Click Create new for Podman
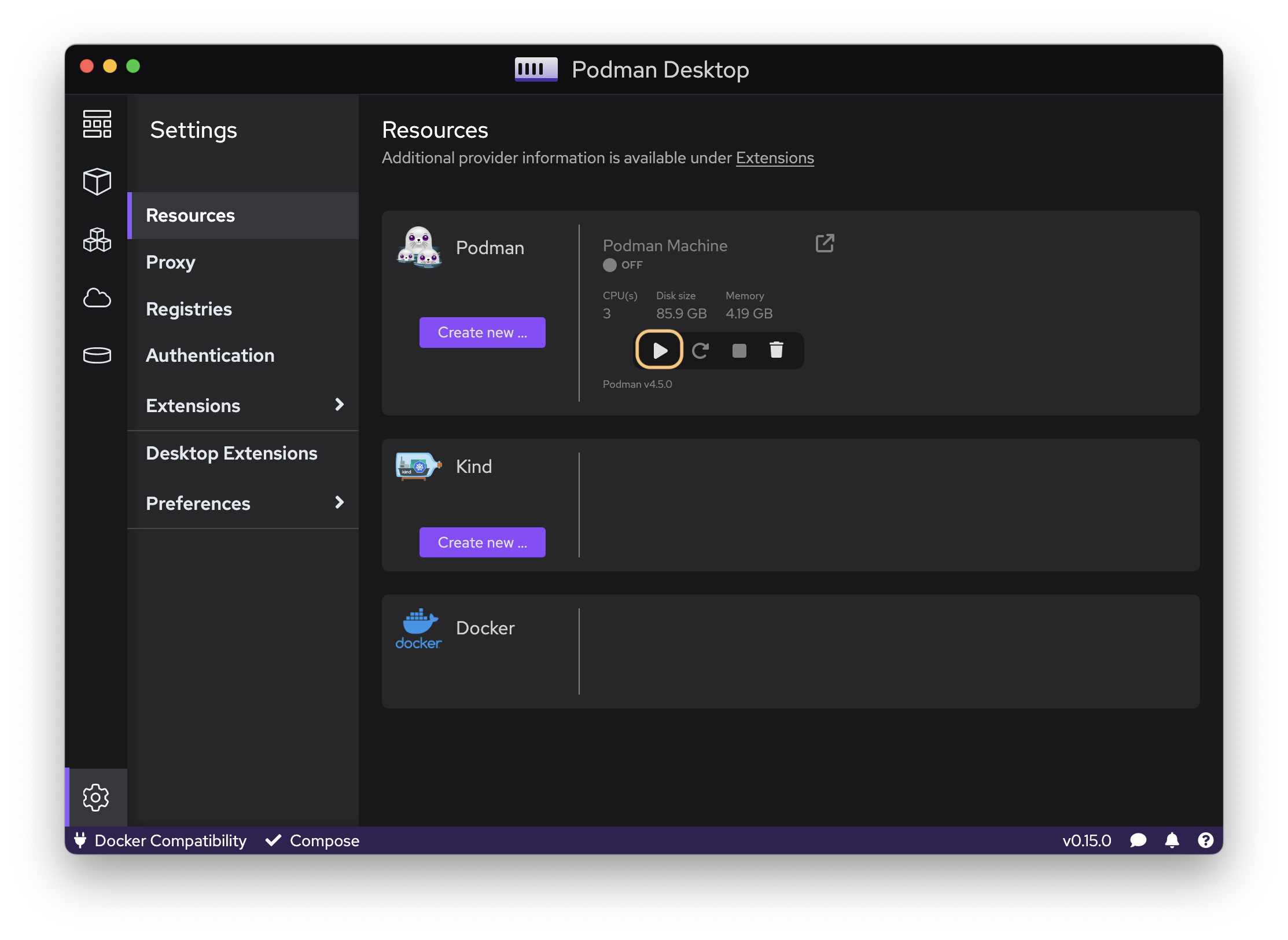The image size is (1288, 940). [482, 332]
